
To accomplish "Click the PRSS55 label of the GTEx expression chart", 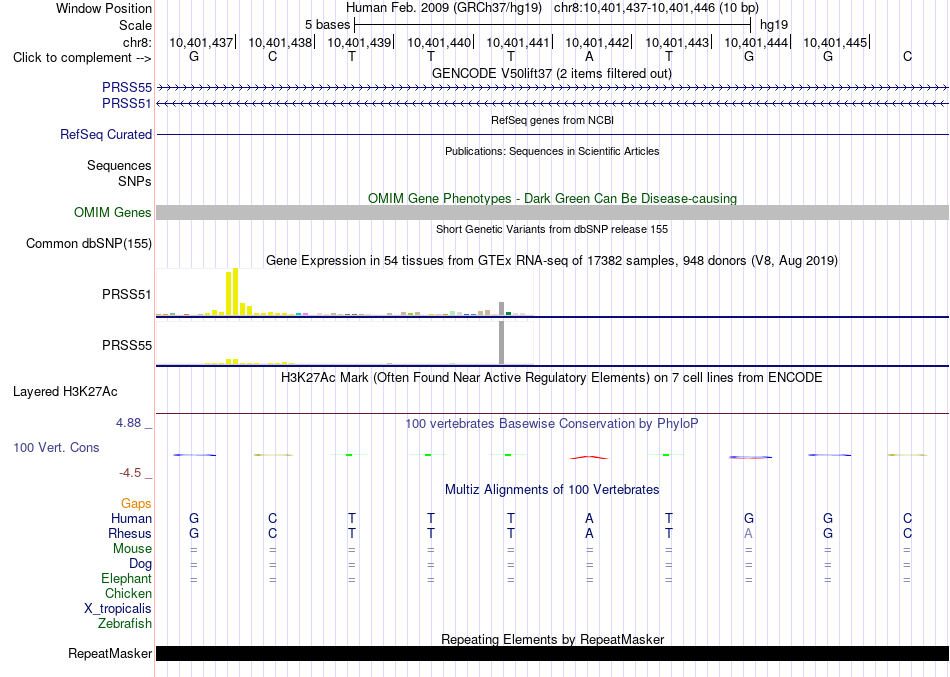I will click(x=127, y=345).
